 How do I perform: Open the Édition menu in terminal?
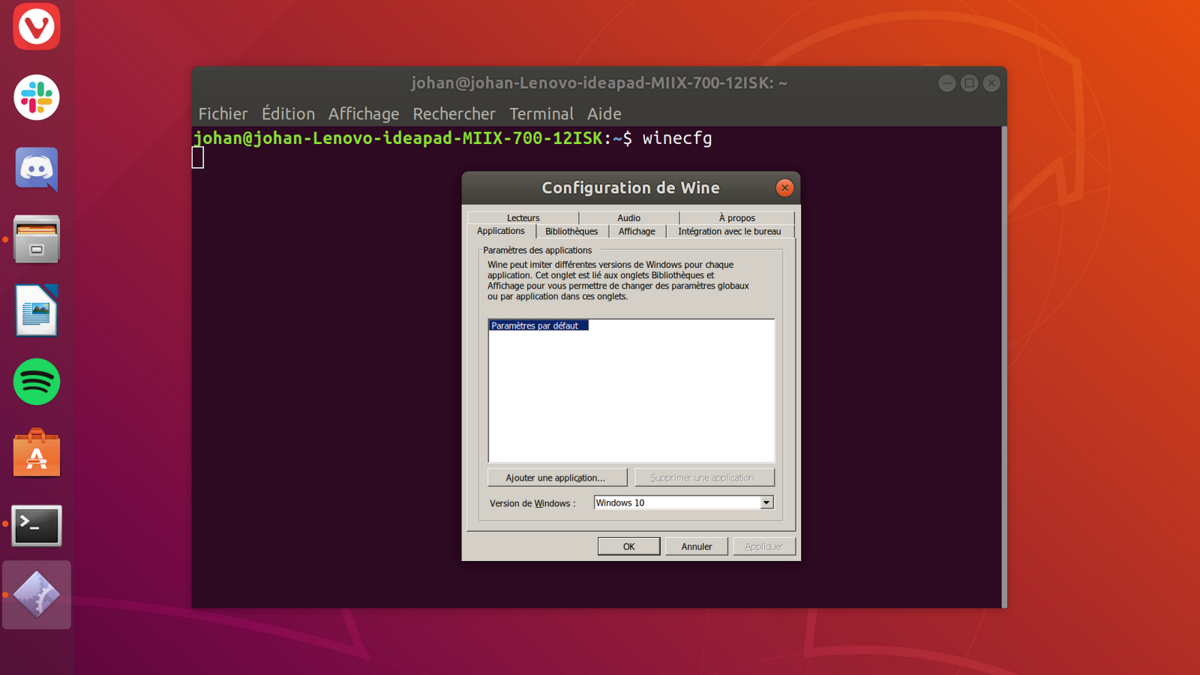288,114
